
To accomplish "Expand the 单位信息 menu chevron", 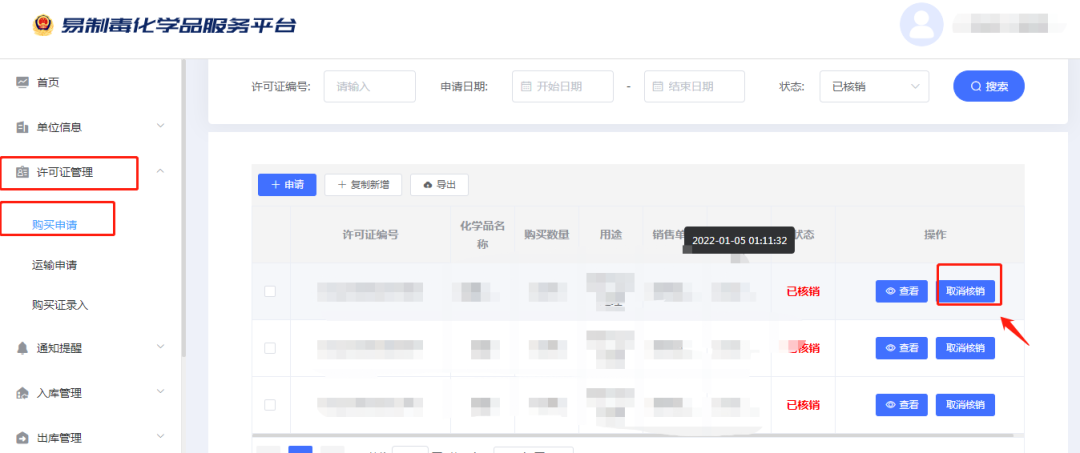I will [160, 127].
